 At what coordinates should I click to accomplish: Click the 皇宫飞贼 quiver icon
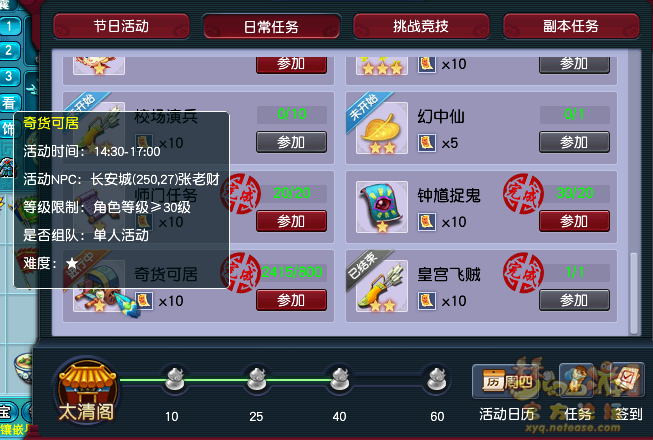tap(381, 286)
